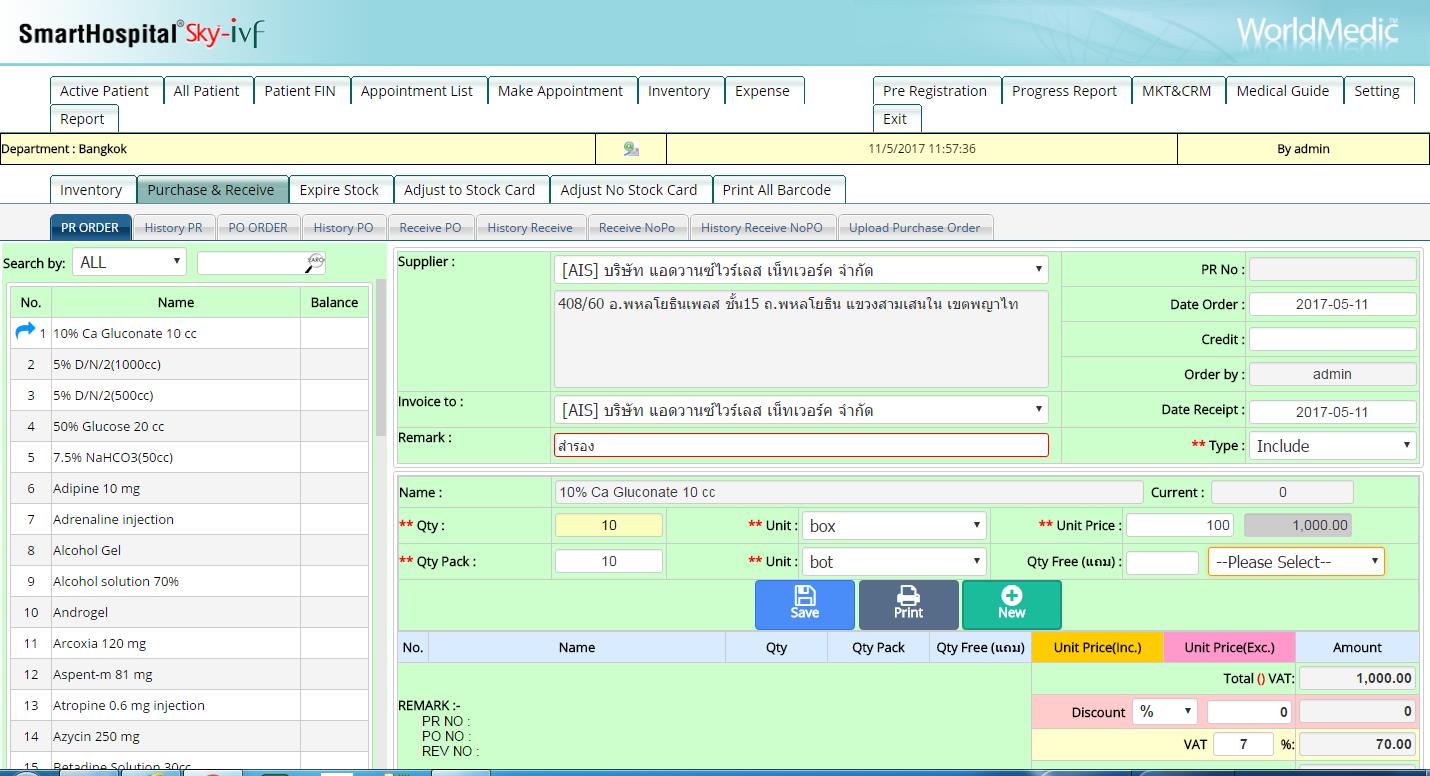Open Expire Stock tab
This screenshot has height=776, width=1430.
pyautogui.click(x=339, y=189)
